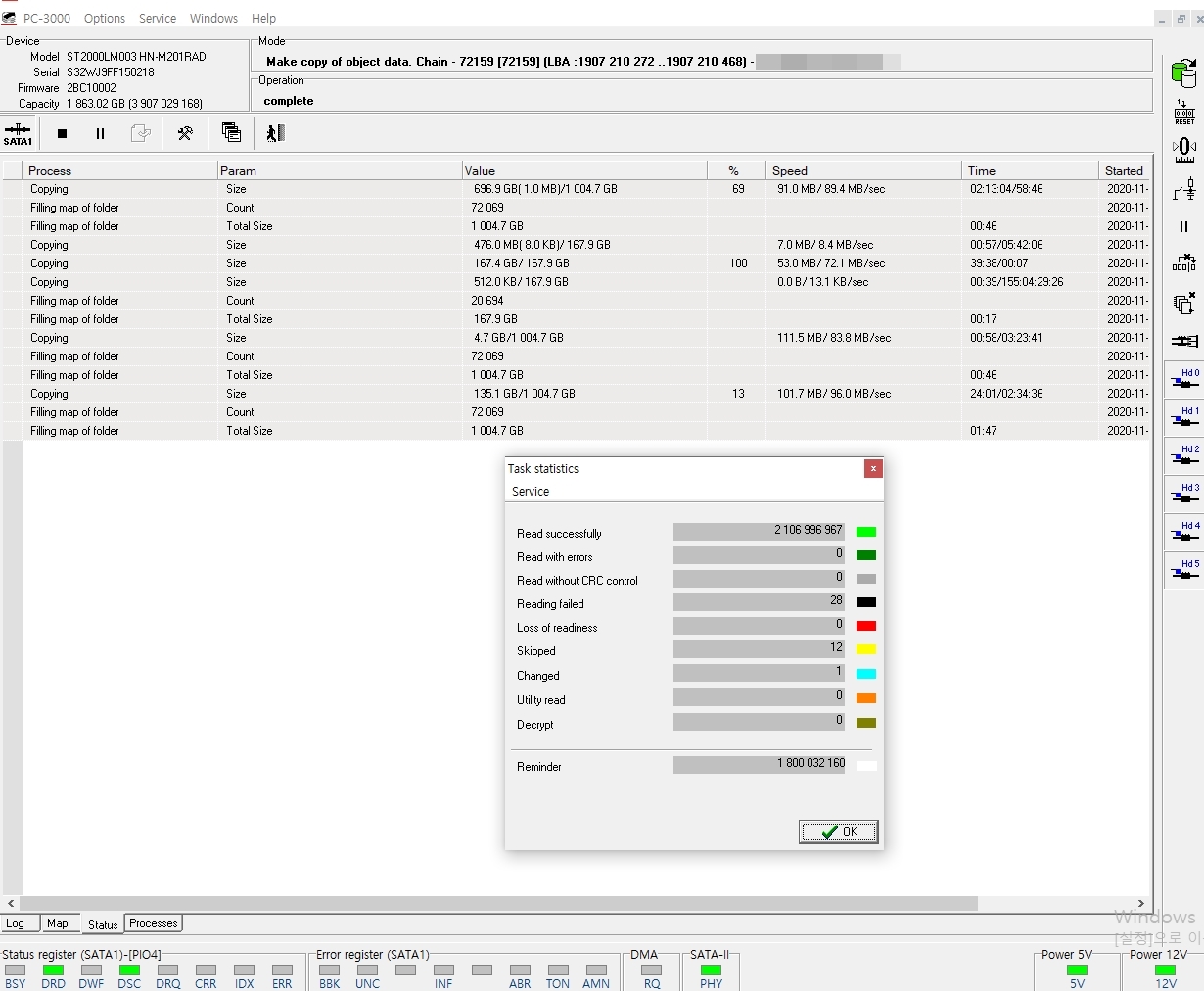Screen dimensions: 1204x991
Task: Open the wrench and hammer tools icon
Action: [x=185, y=133]
